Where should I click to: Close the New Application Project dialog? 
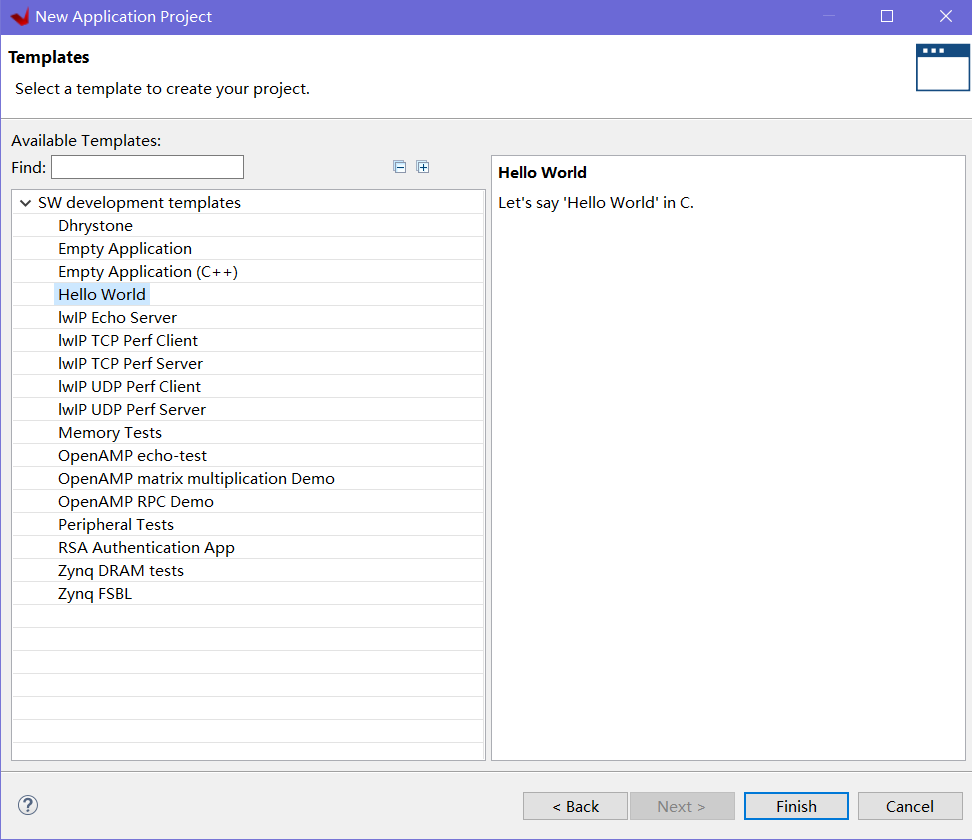pyautogui.click(x=945, y=16)
